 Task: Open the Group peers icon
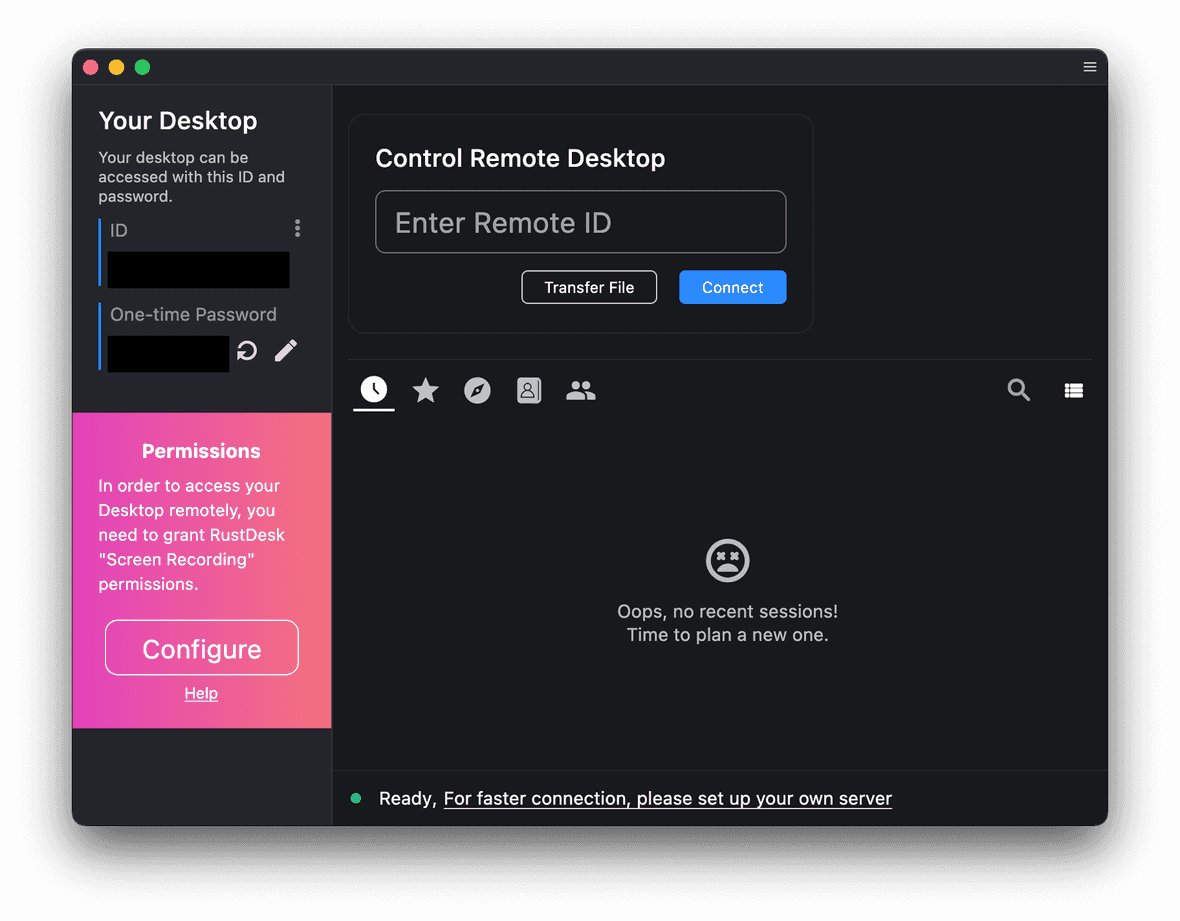pos(581,390)
